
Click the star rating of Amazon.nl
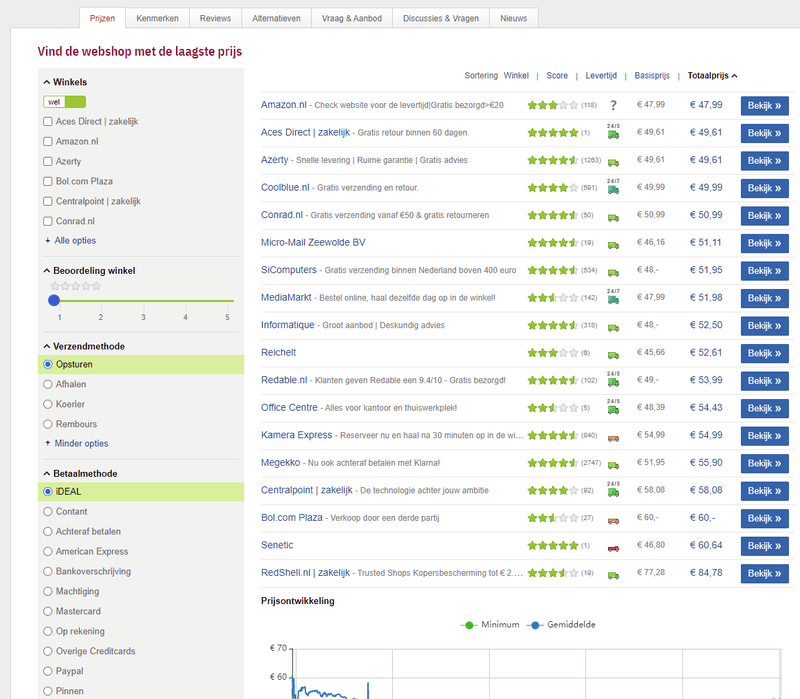(x=553, y=105)
